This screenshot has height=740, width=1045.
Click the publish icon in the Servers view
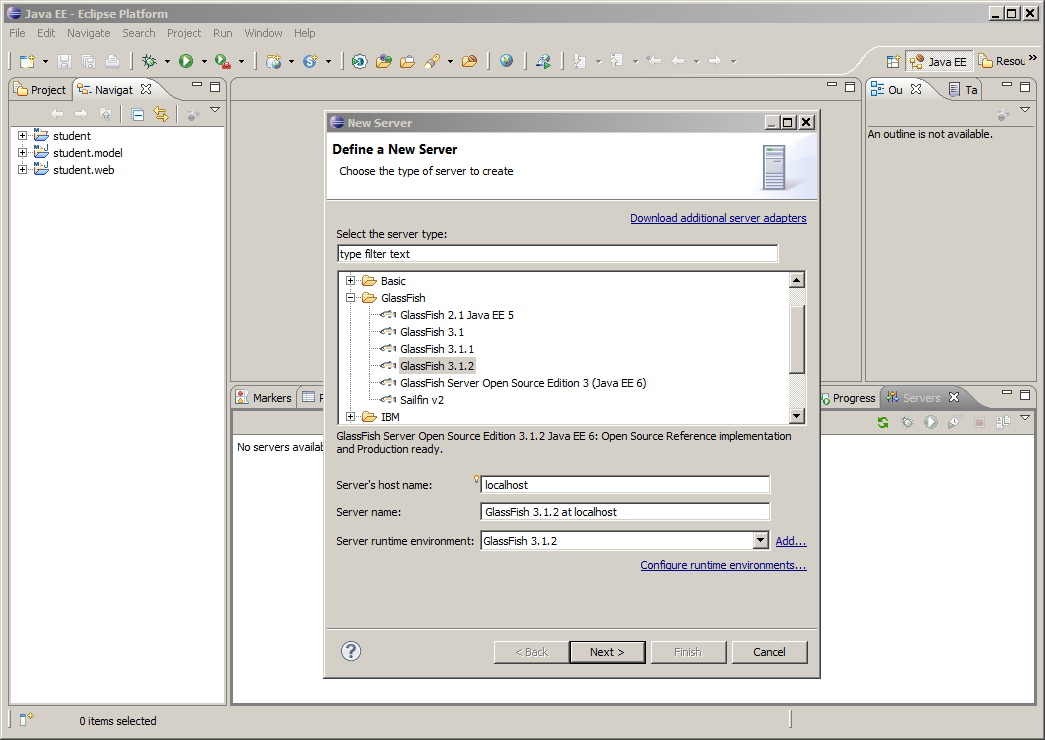[1003, 422]
